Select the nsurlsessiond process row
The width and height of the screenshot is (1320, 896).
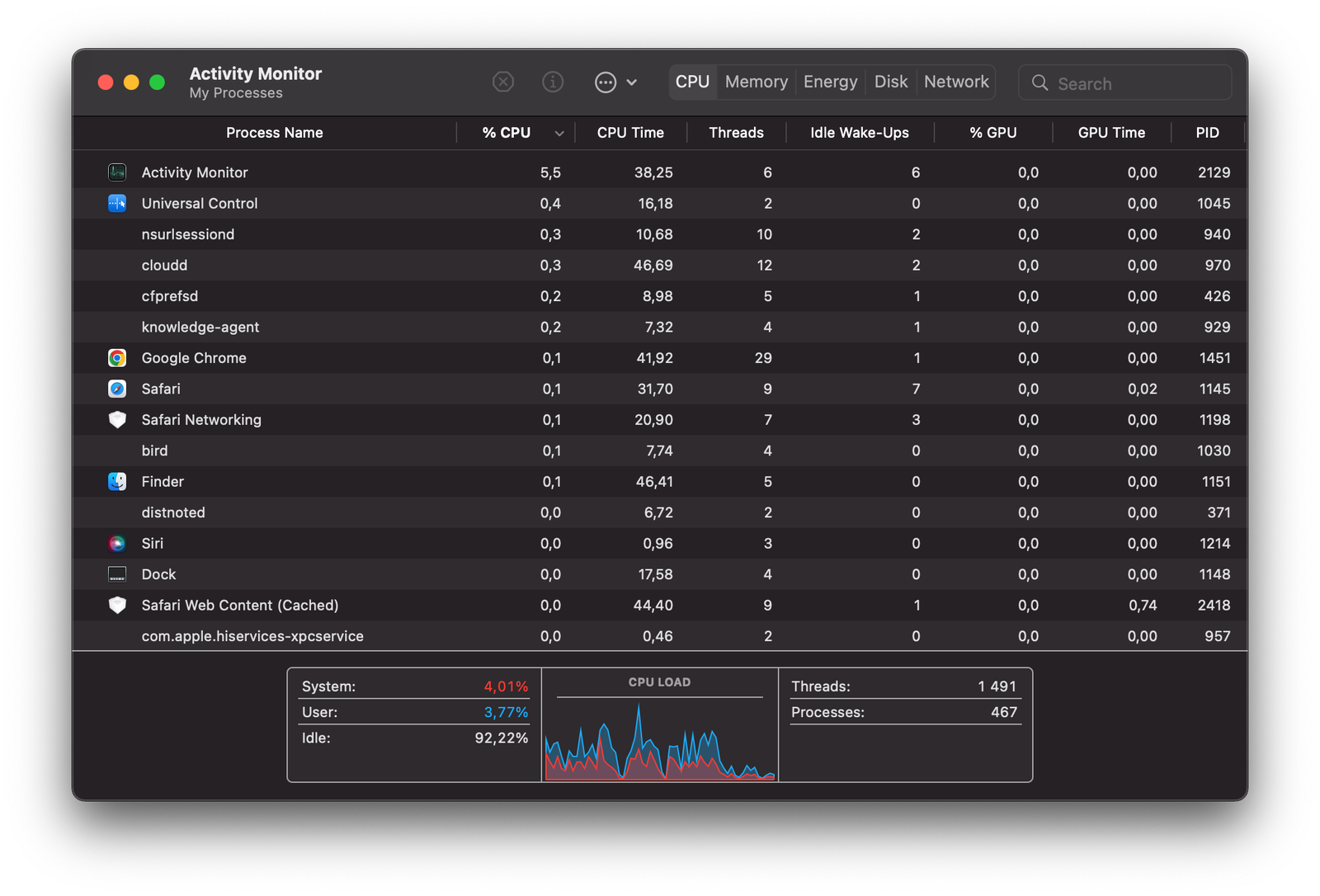click(x=660, y=234)
